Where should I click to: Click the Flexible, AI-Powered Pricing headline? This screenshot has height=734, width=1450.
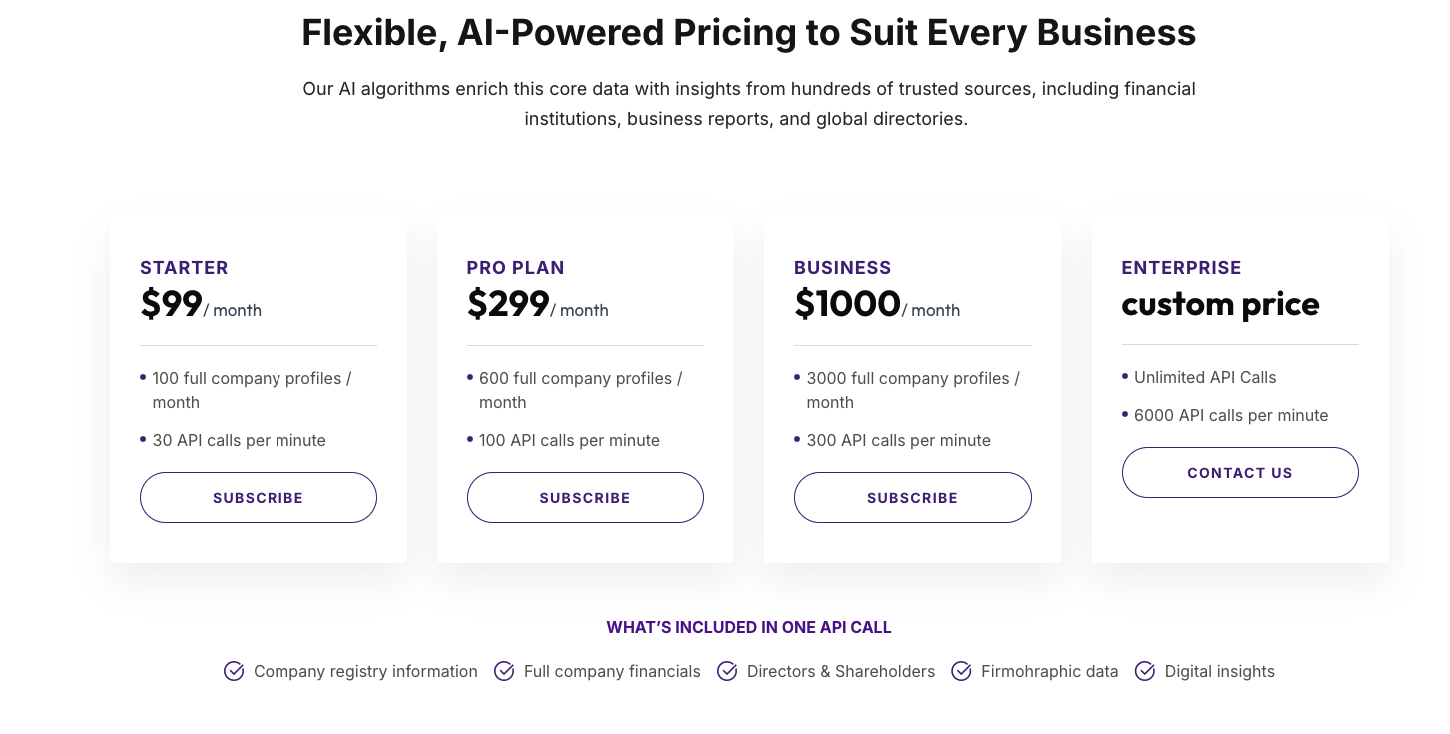pos(749,33)
